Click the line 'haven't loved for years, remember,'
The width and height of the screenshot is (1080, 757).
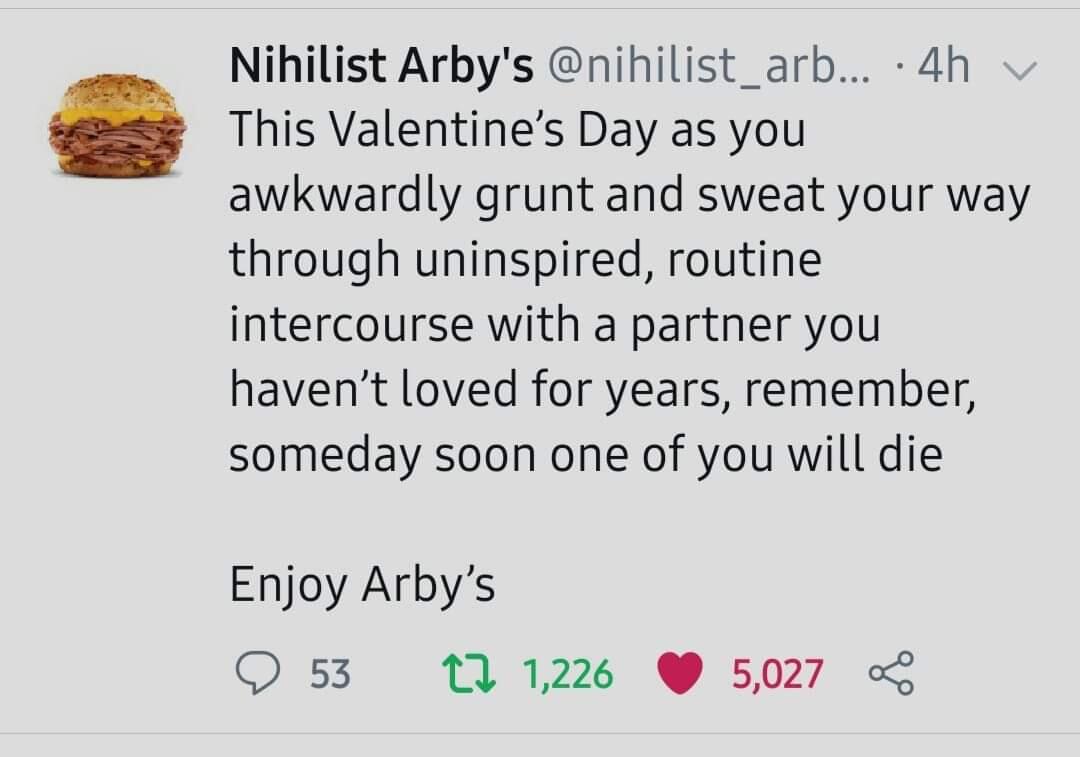pyautogui.click(x=603, y=390)
